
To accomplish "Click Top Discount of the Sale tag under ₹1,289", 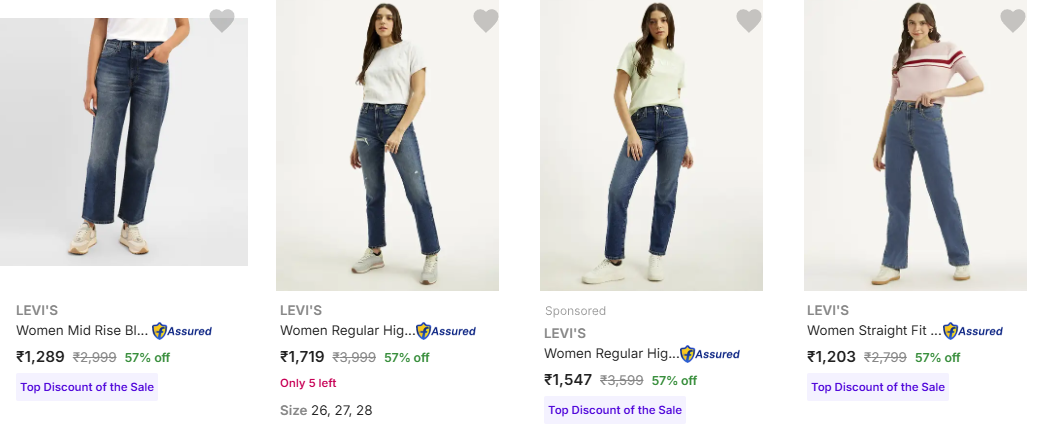I will pyautogui.click(x=87, y=387).
